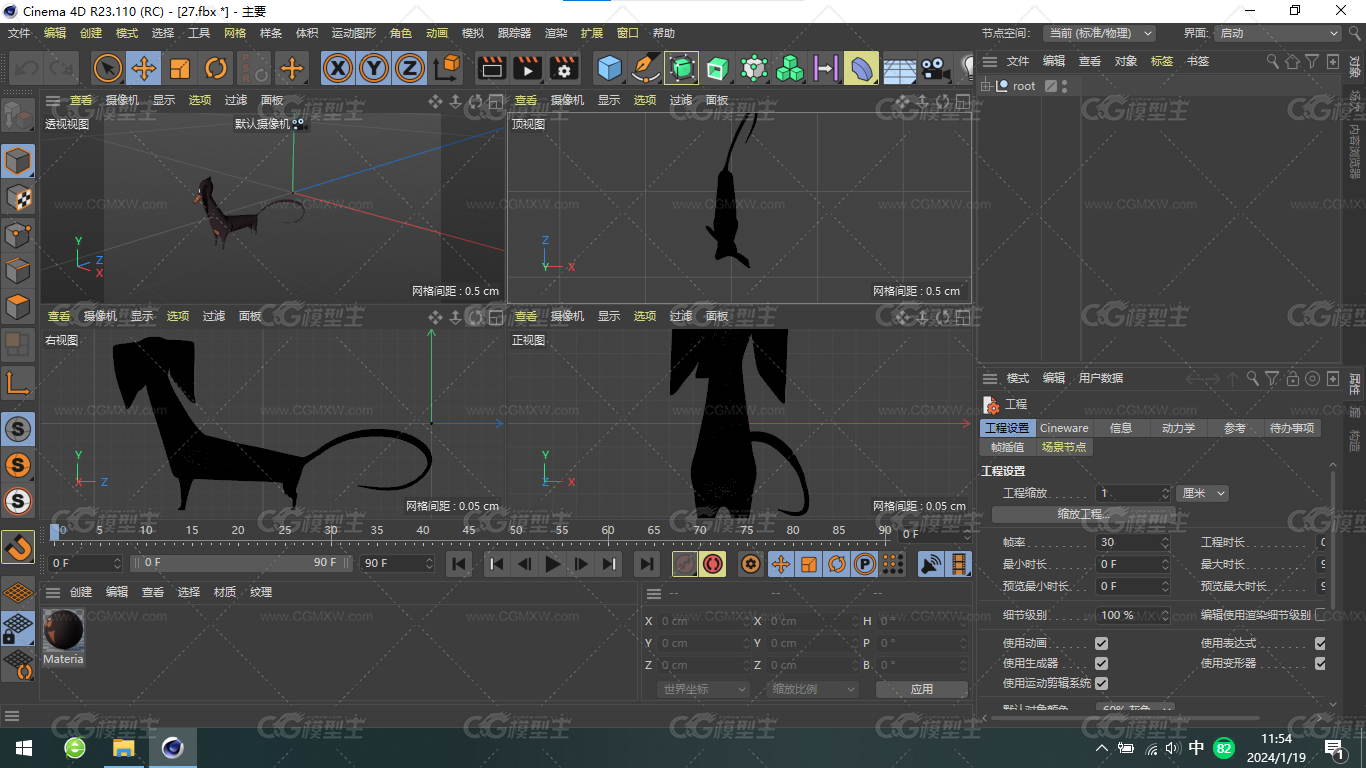Play the animation forward

pos(552,564)
